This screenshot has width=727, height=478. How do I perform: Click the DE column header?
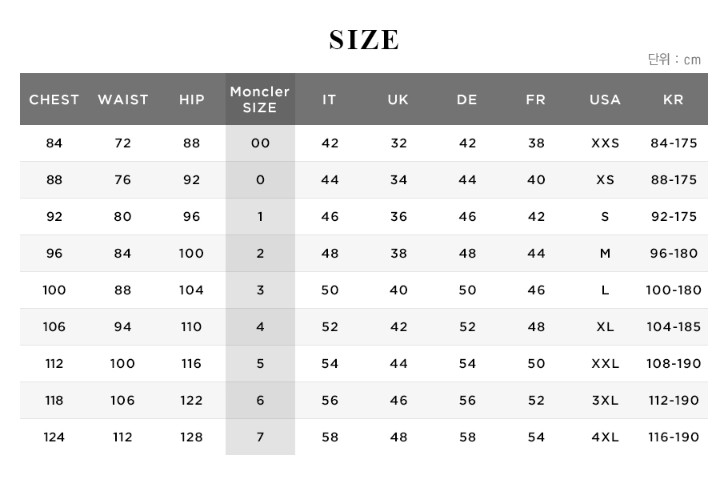click(467, 99)
